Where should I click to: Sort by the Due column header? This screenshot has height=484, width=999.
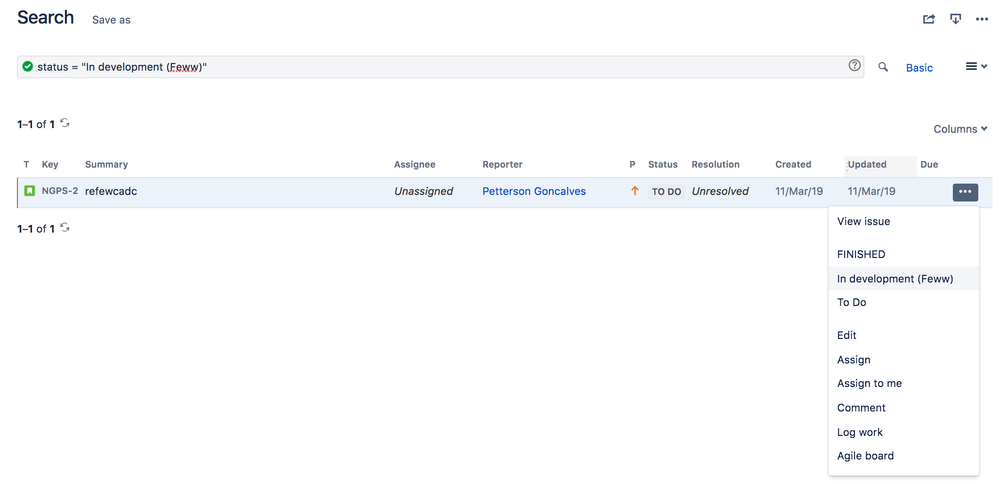(x=929, y=164)
